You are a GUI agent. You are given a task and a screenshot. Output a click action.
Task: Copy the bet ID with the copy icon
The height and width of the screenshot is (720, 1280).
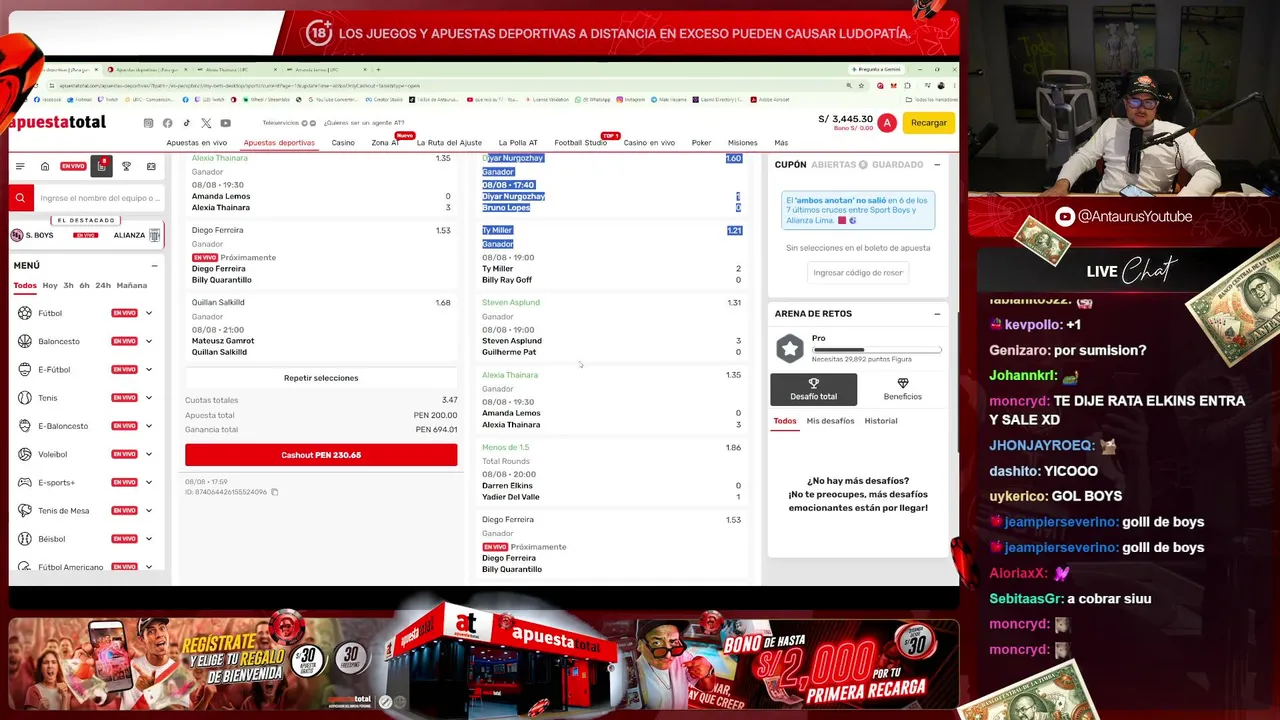[274, 492]
